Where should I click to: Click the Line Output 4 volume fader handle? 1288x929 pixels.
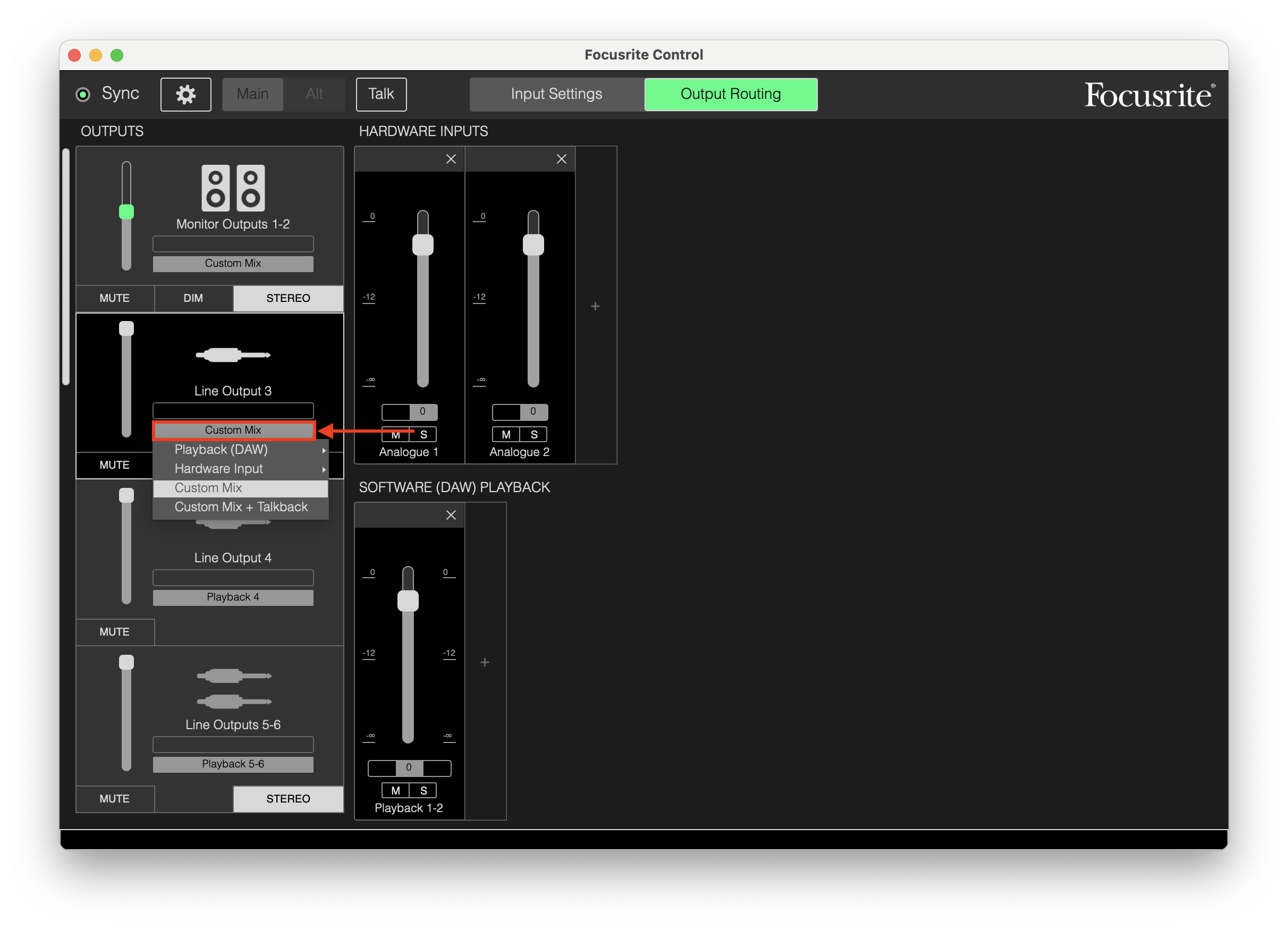point(126,495)
